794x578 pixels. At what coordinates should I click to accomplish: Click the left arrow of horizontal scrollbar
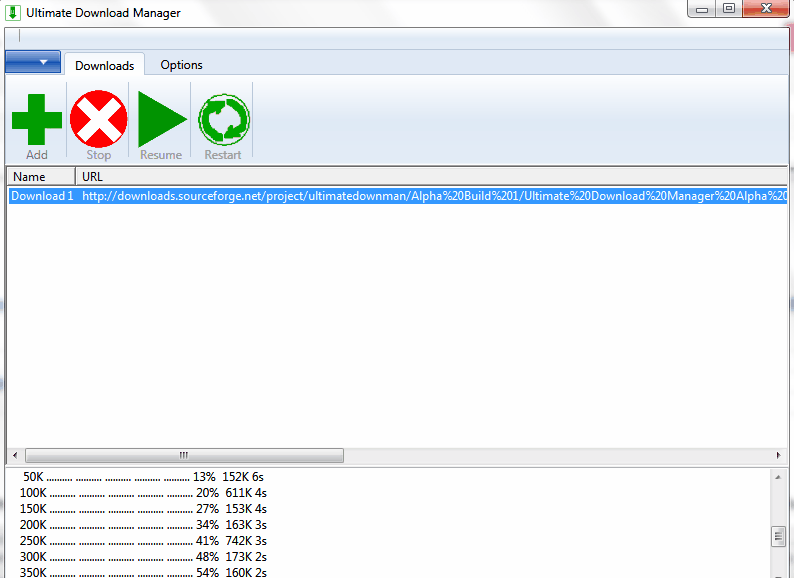[x=15, y=455]
